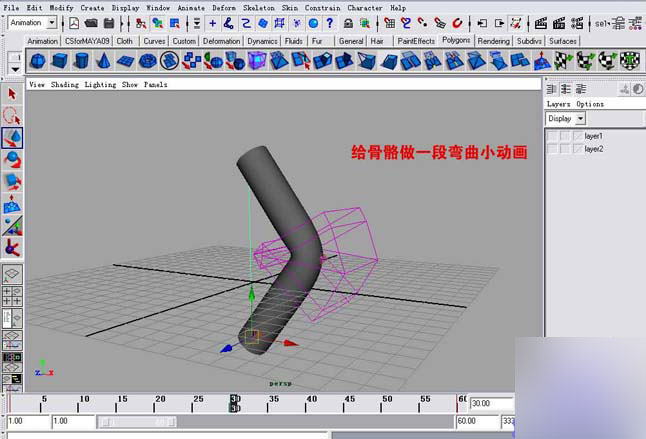Open the Deform menu
Viewport: 646px width, 439px height.
point(224,7)
